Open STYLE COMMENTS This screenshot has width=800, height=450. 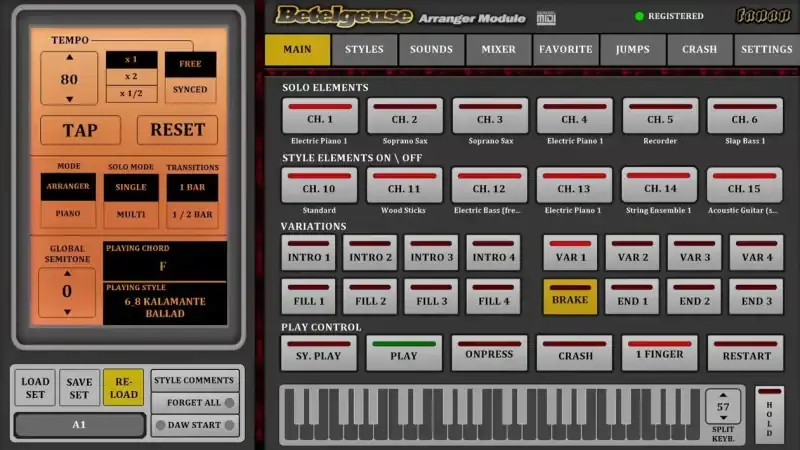point(194,381)
